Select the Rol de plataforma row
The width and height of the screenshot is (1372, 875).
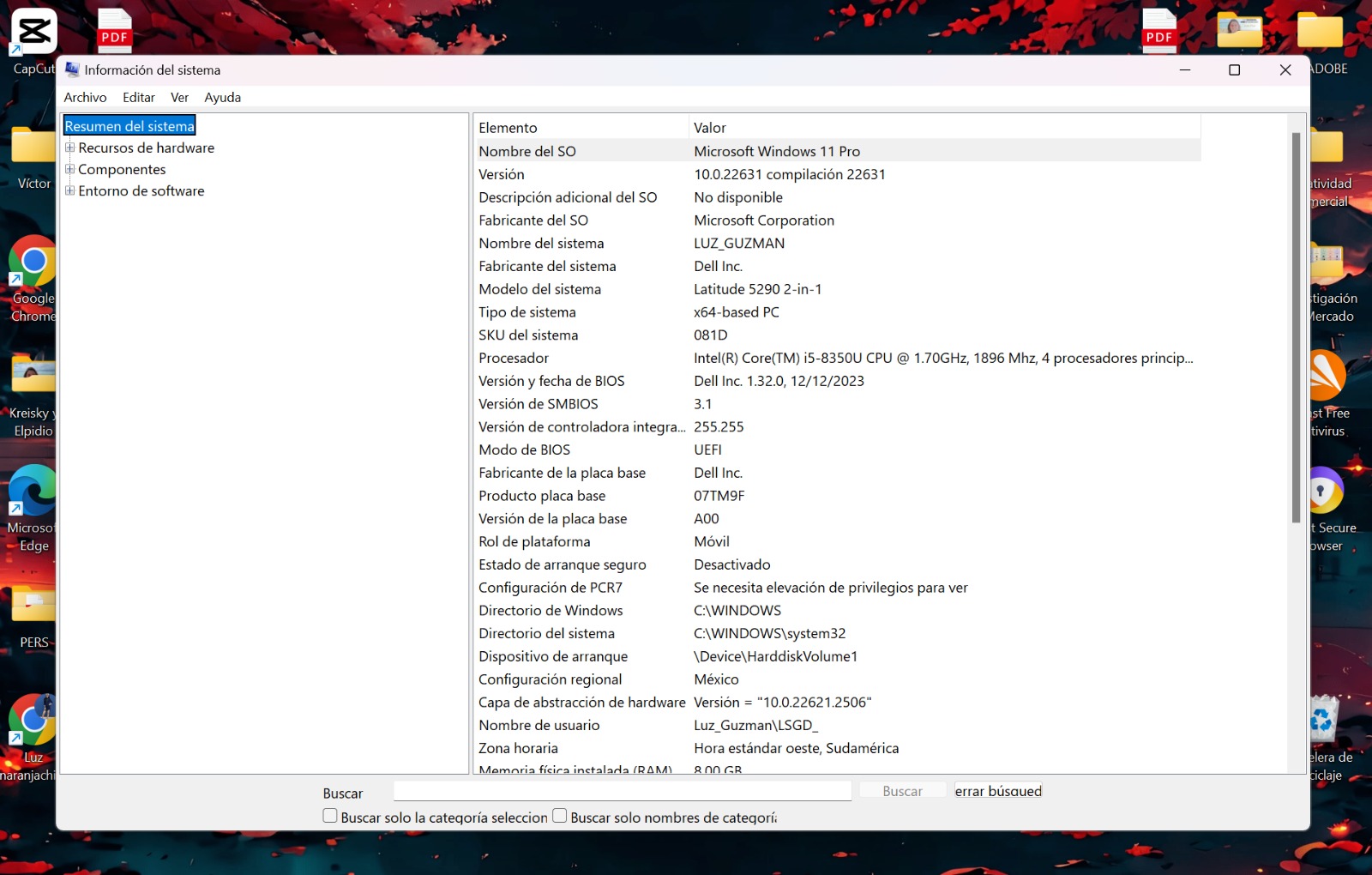coord(838,541)
